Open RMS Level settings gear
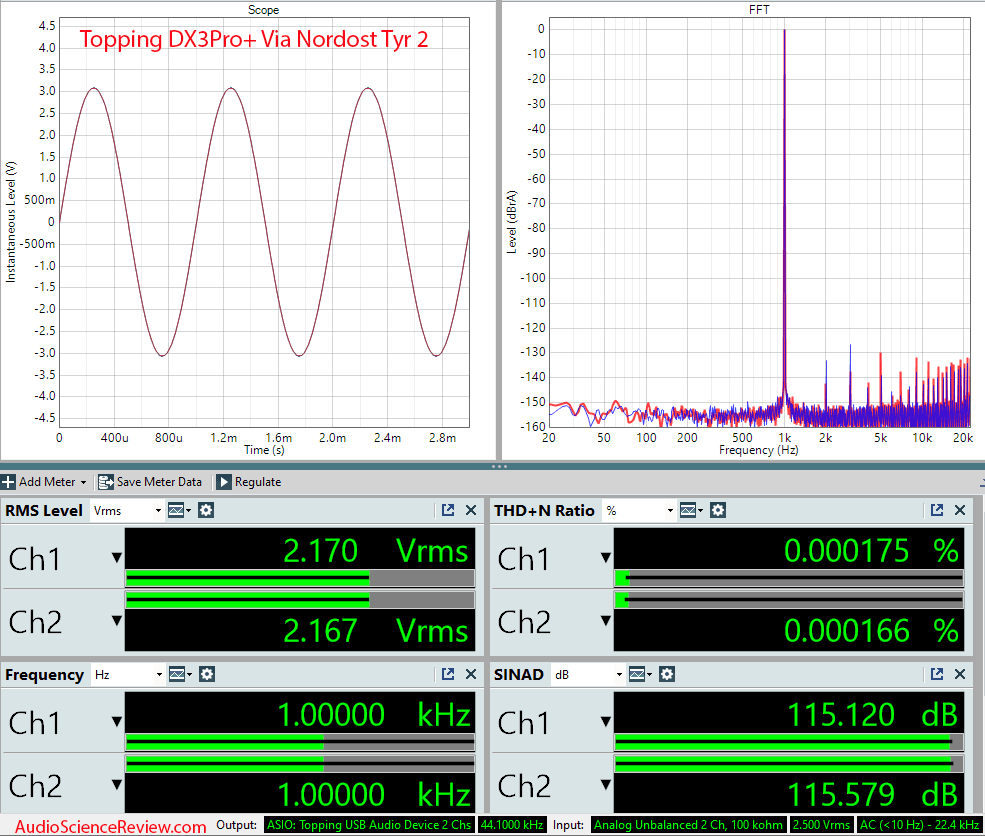The image size is (985, 836). click(x=206, y=511)
